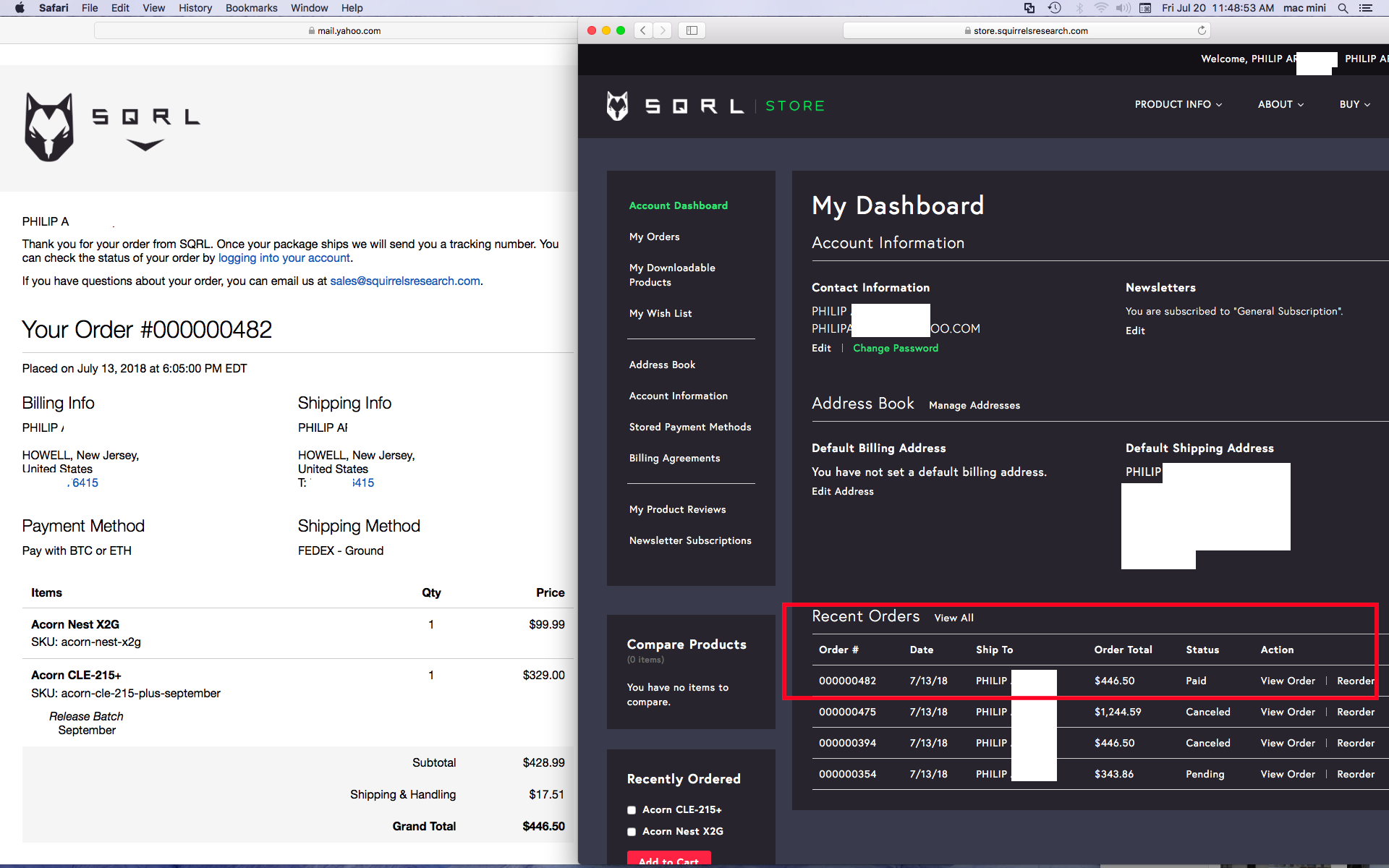Click the Time Machine menu bar icon
1389x868 pixels.
(1055, 8)
